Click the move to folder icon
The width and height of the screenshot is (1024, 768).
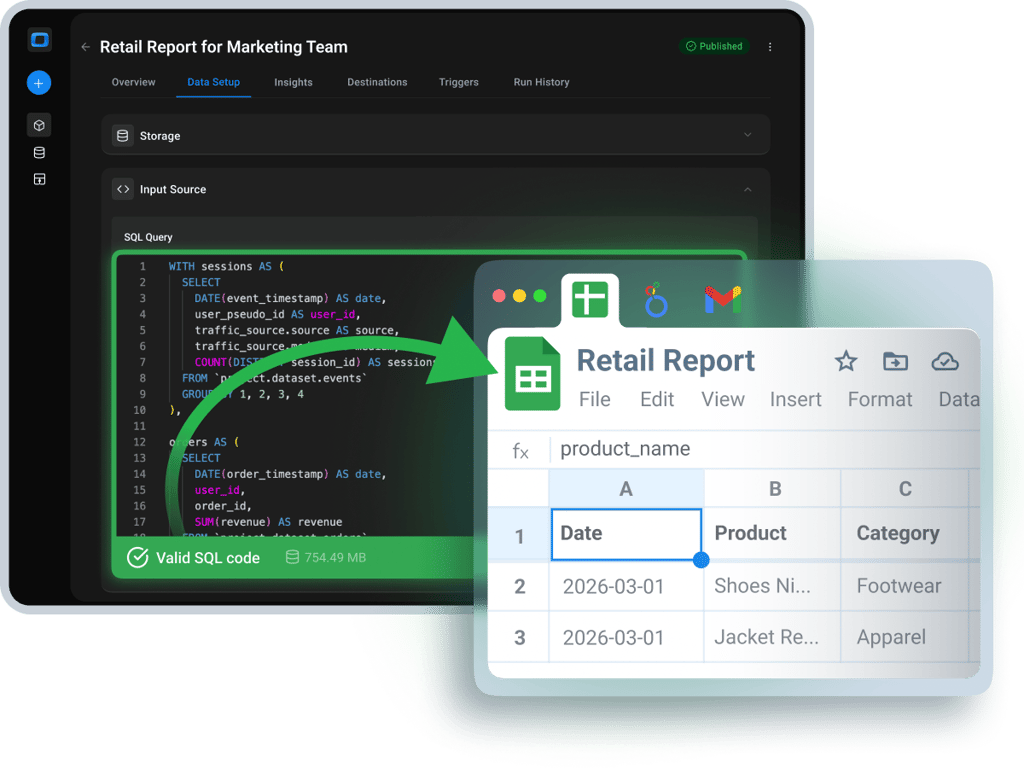895,360
